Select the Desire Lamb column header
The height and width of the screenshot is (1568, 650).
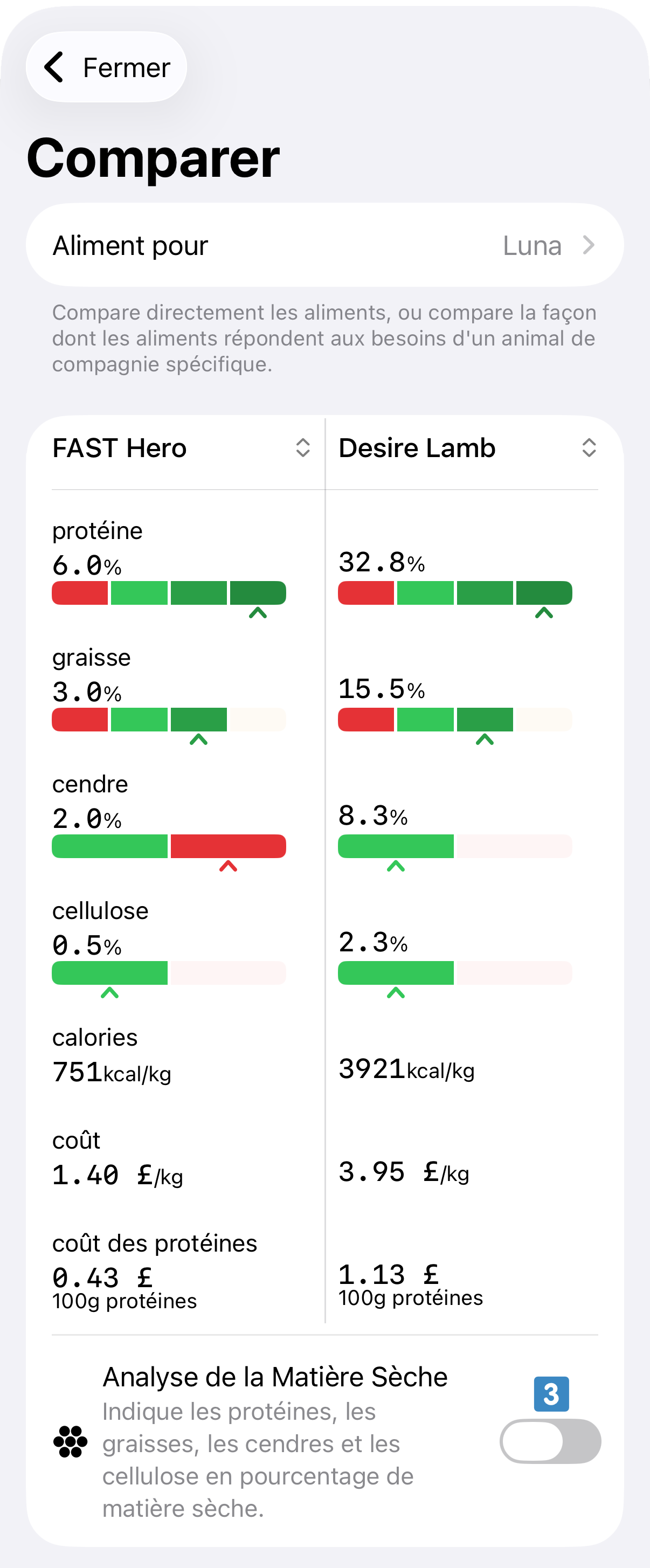pyautogui.click(x=417, y=448)
